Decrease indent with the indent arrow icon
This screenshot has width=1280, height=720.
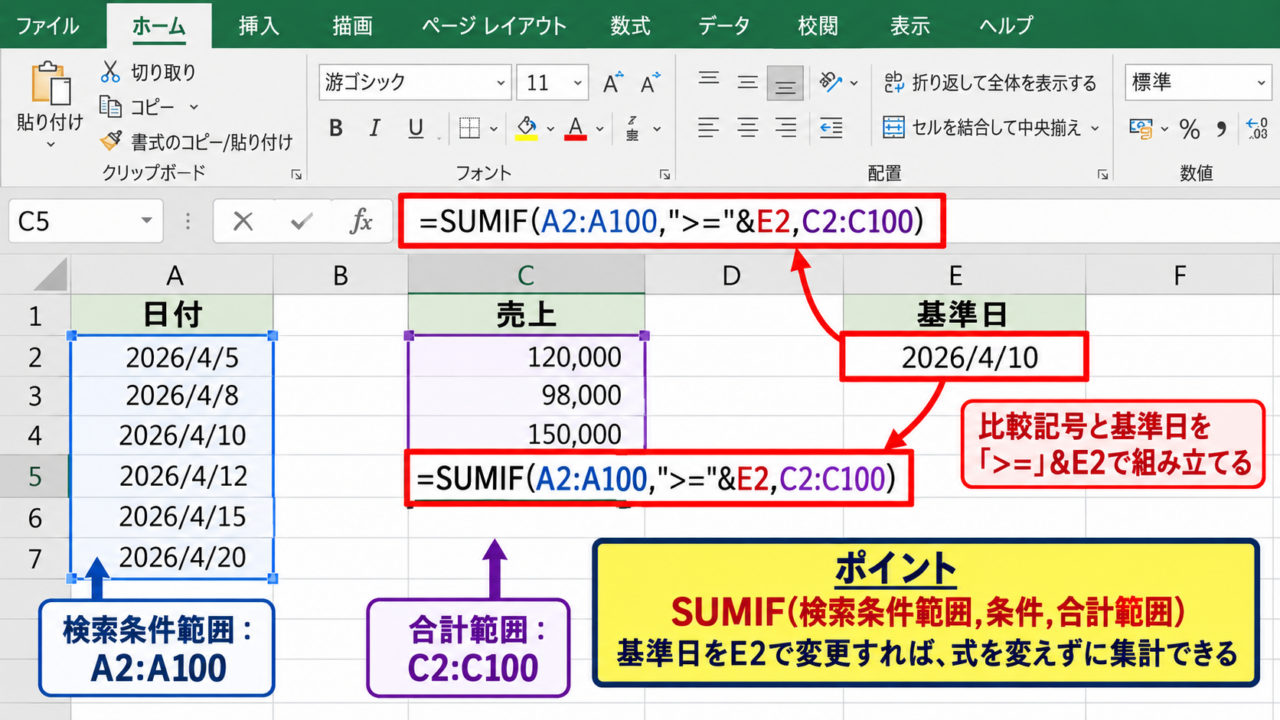click(x=831, y=127)
